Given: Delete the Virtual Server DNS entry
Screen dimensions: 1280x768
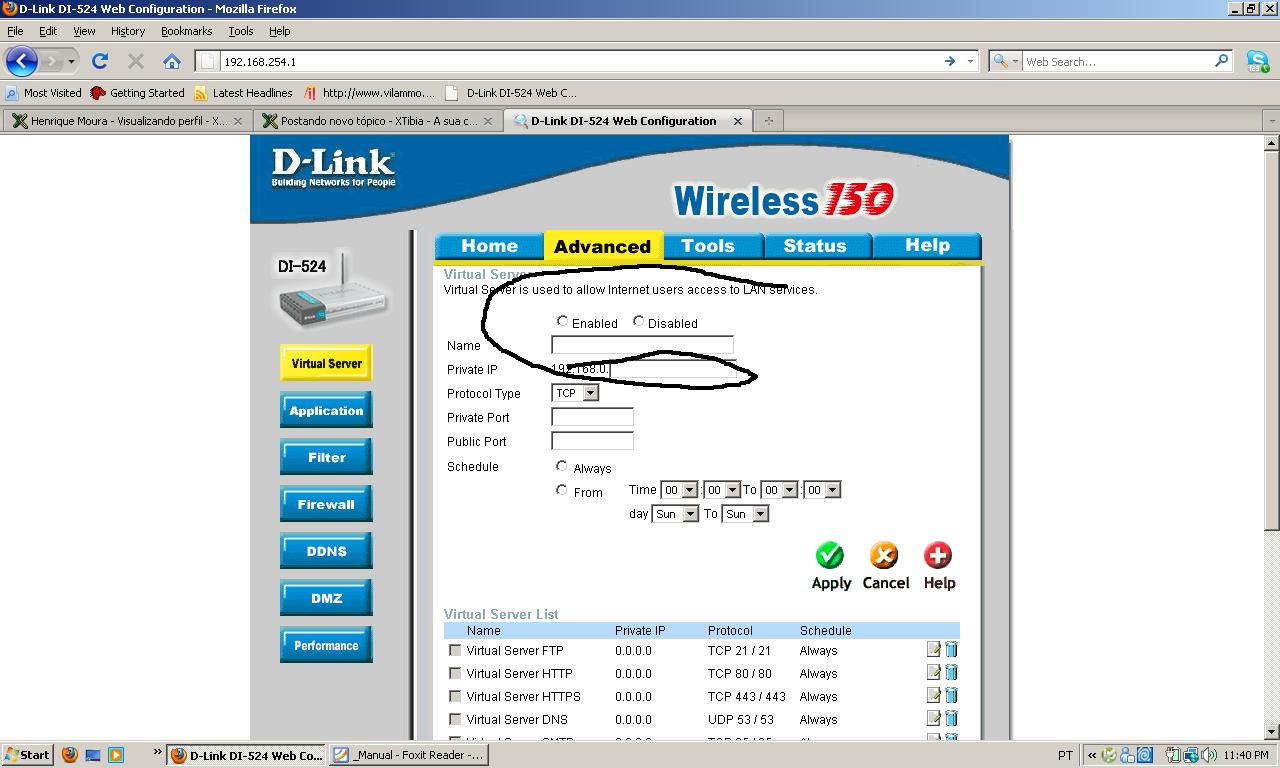Looking at the screenshot, I should [x=951, y=718].
